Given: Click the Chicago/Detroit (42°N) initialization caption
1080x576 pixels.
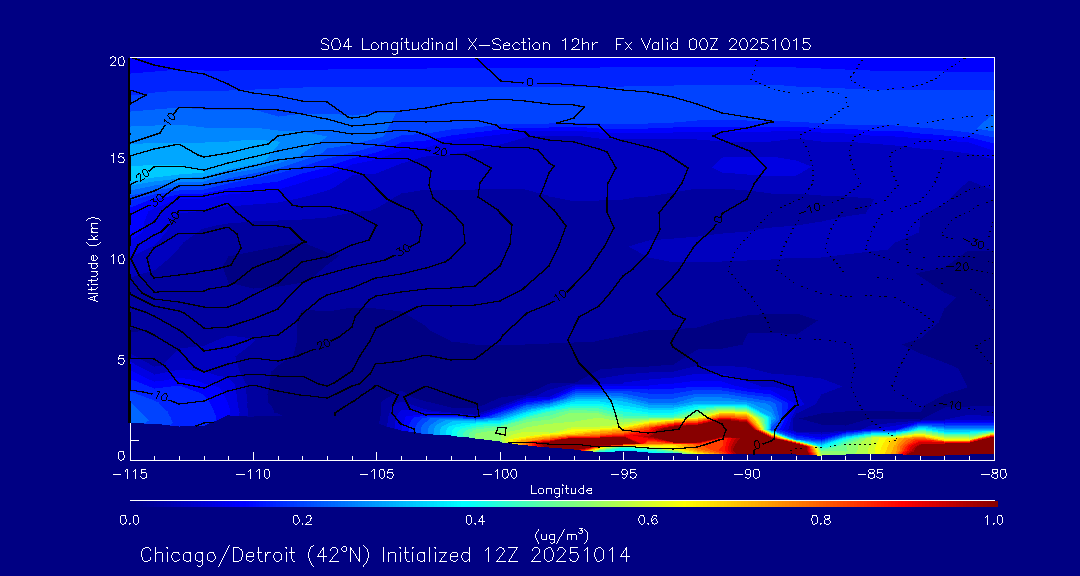Looking at the screenshot, I should (385, 554).
